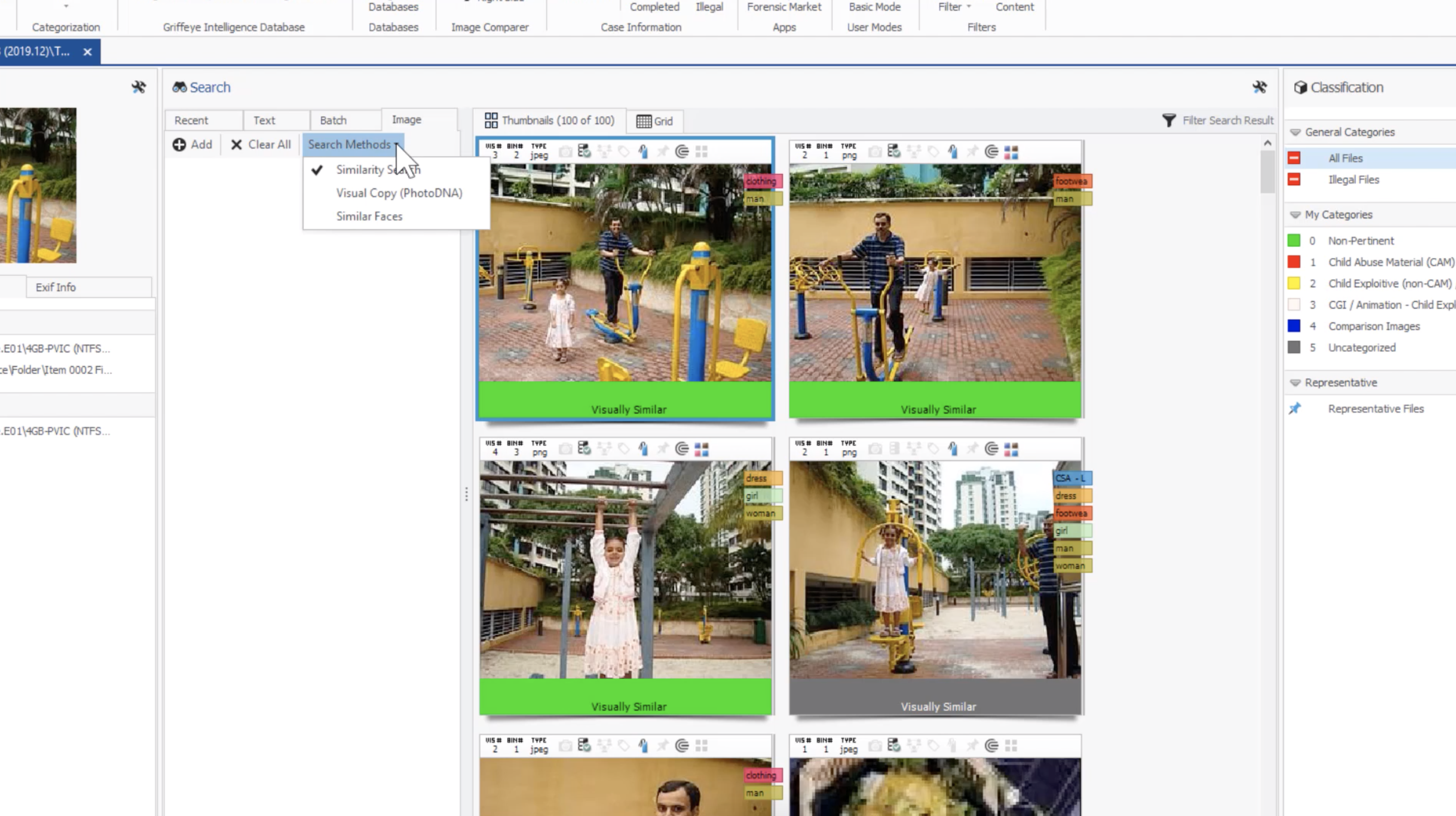Click the database-check icon on the bottom-left jpeg thumbnail
1456x816 pixels.
[585, 746]
